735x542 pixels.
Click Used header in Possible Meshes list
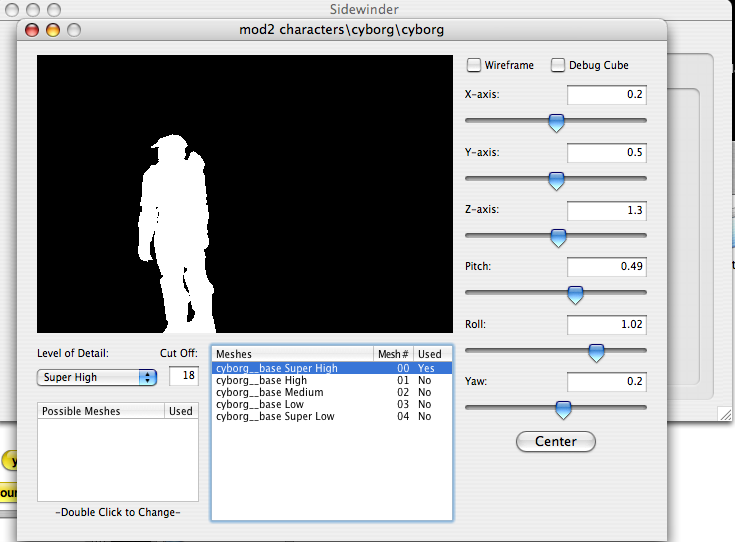pyautogui.click(x=181, y=411)
